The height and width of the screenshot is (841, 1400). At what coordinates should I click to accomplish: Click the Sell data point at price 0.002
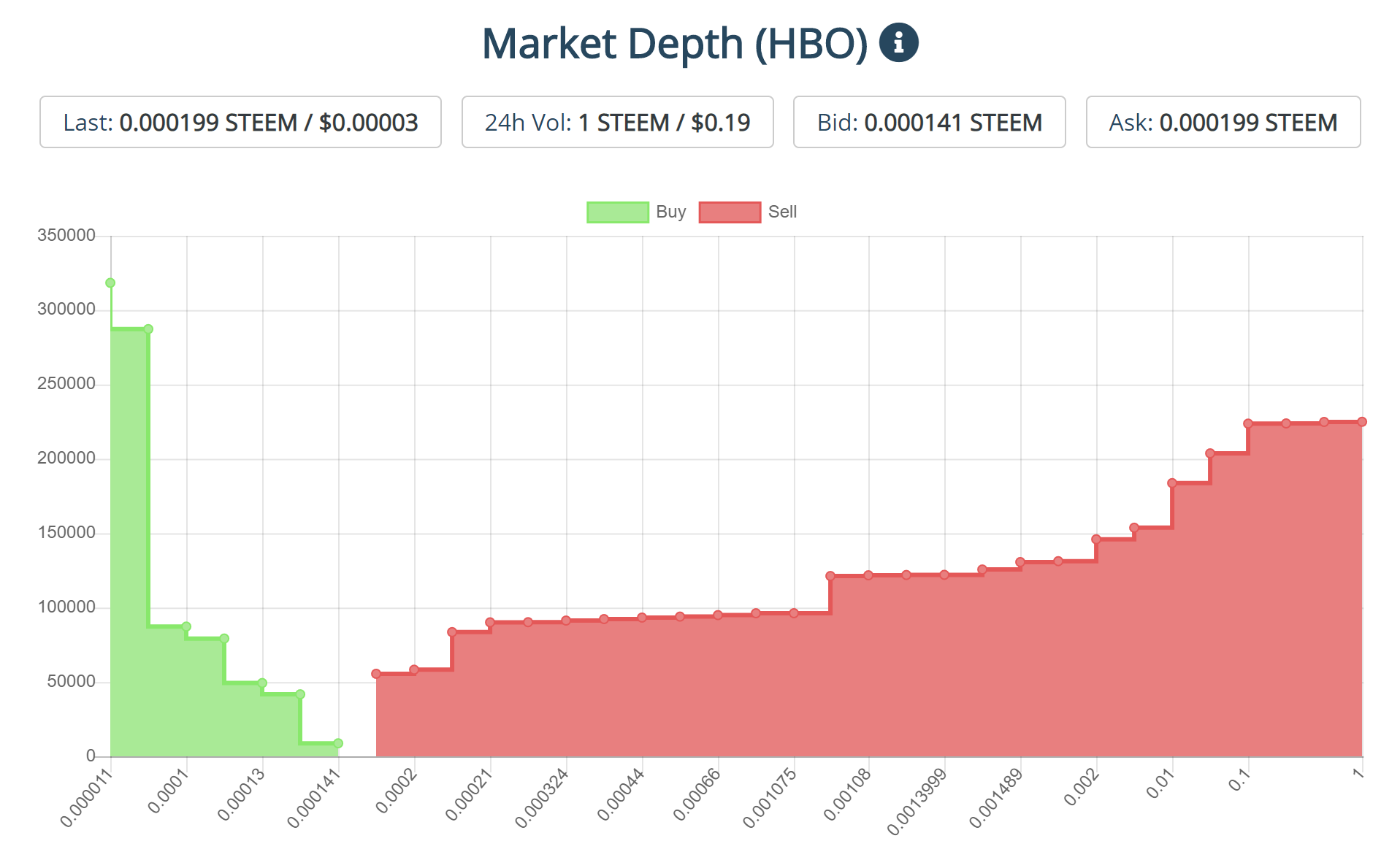pyautogui.click(x=1096, y=539)
